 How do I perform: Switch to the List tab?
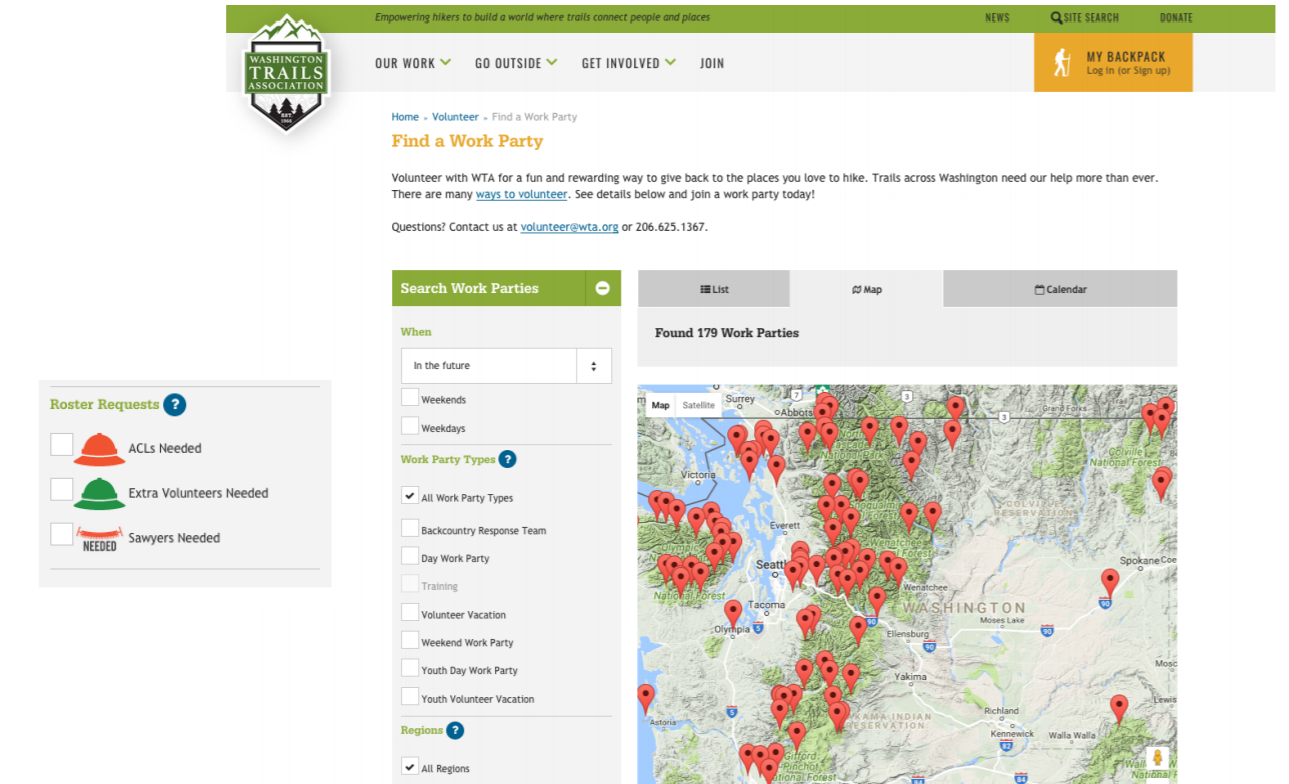point(714,289)
